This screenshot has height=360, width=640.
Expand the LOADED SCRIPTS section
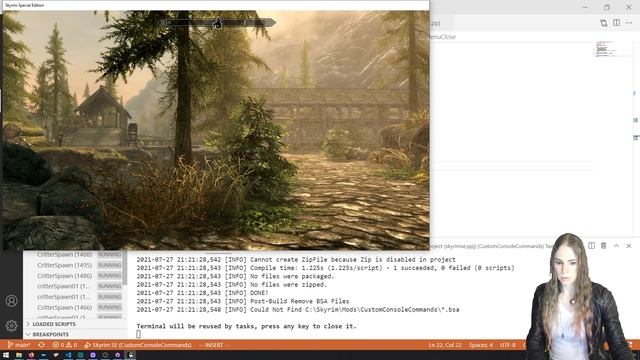(x=75, y=324)
